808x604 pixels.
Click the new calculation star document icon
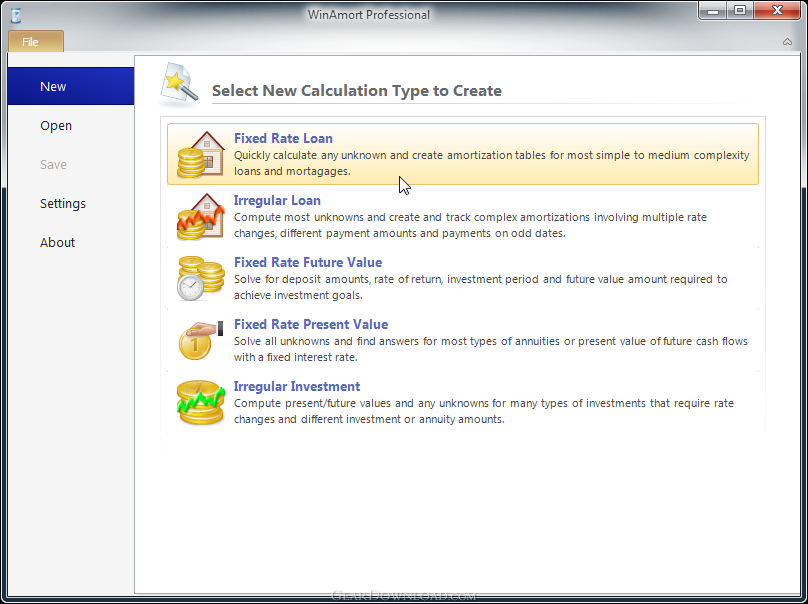[179, 85]
